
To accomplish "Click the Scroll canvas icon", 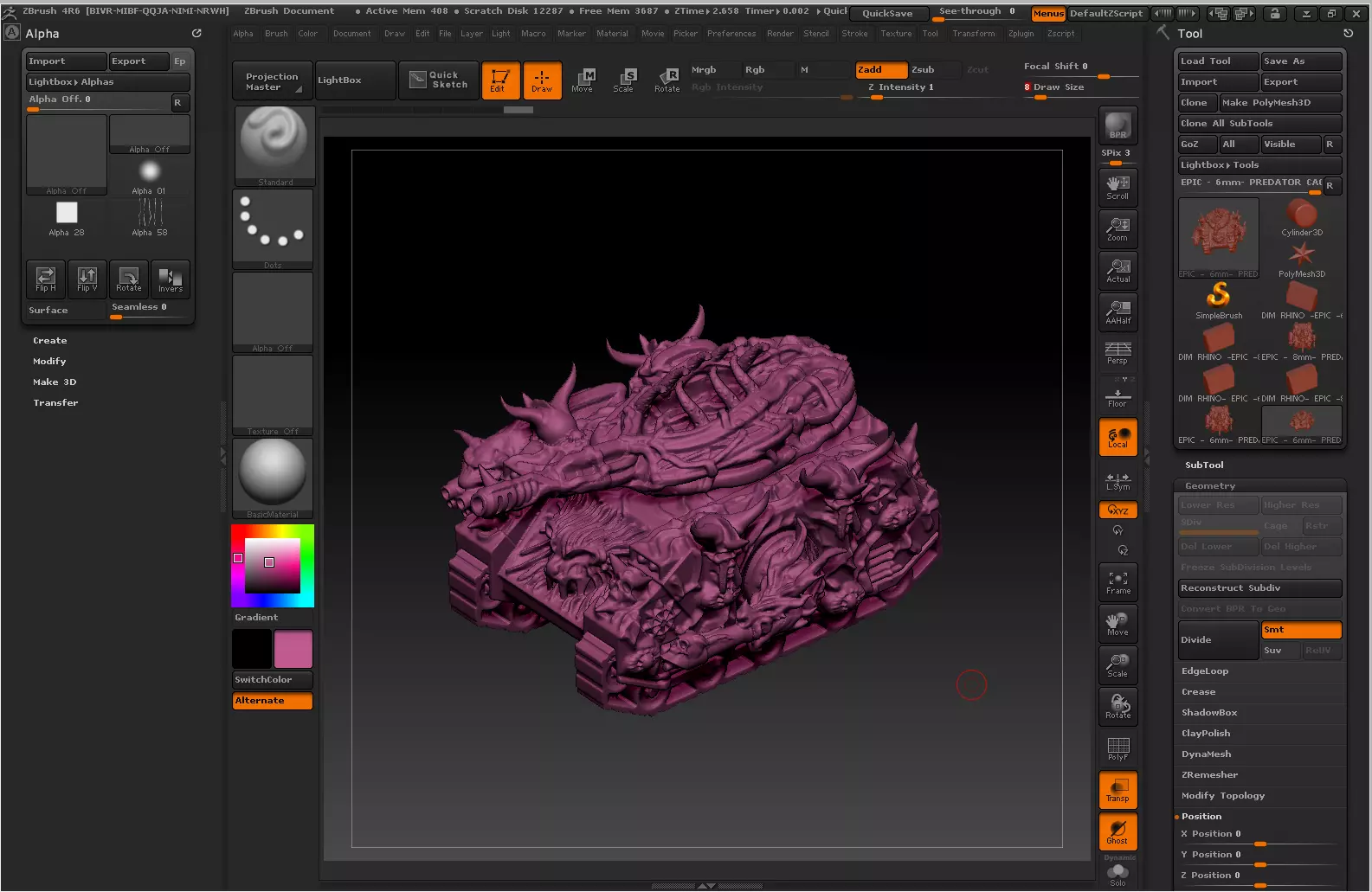I will coord(1118,187).
